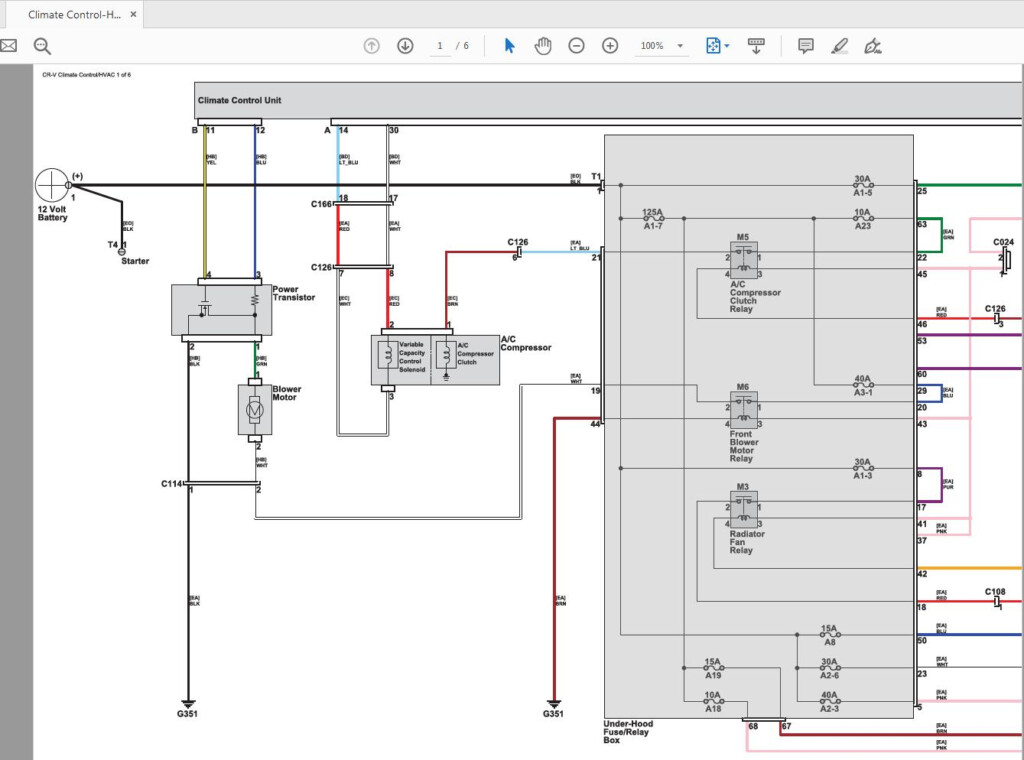Close the Climate Control-H... tab
This screenshot has height=760, width=1024.
pyautogui.click(x=133, y=14)
